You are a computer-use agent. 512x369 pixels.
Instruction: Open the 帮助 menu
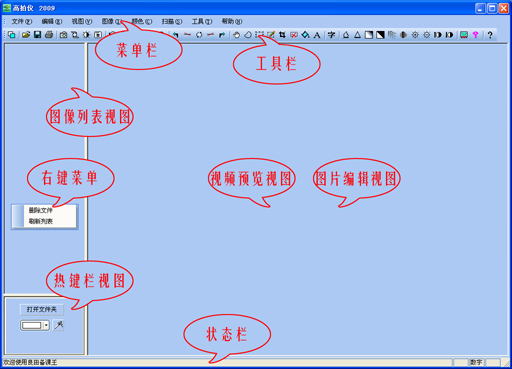[232, 21]
